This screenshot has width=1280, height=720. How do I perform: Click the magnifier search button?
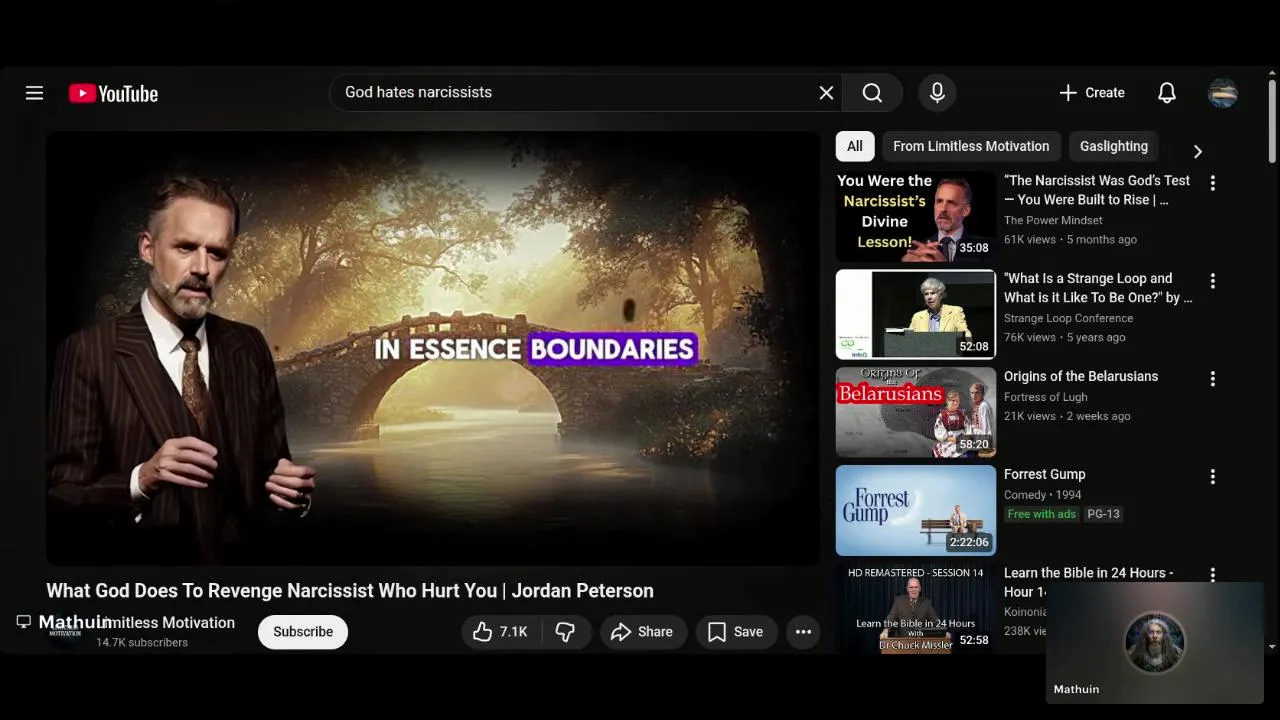pos(872,93)
